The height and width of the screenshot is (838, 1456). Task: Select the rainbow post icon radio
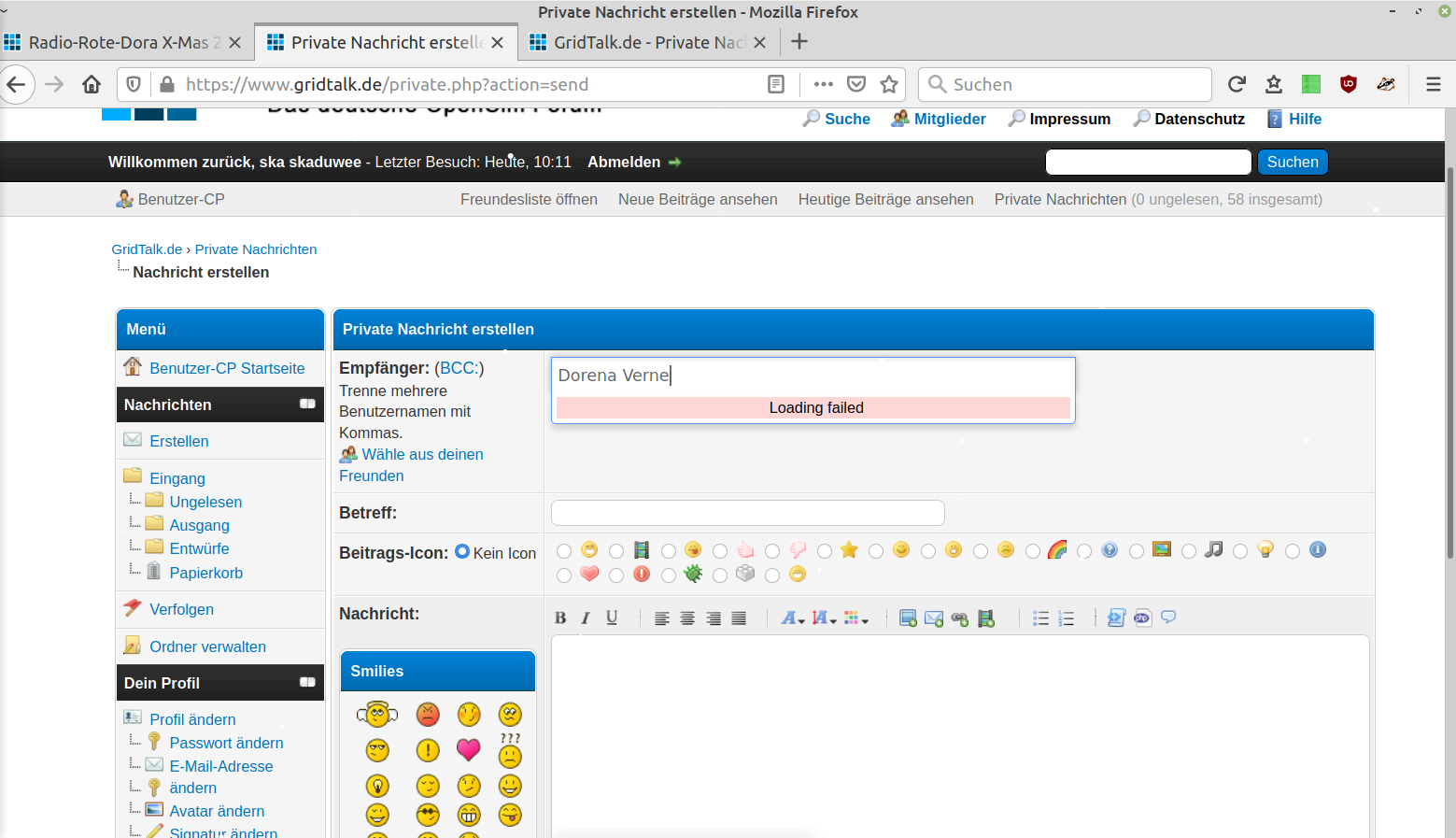pyautogui.click(x=1033, y=552)
